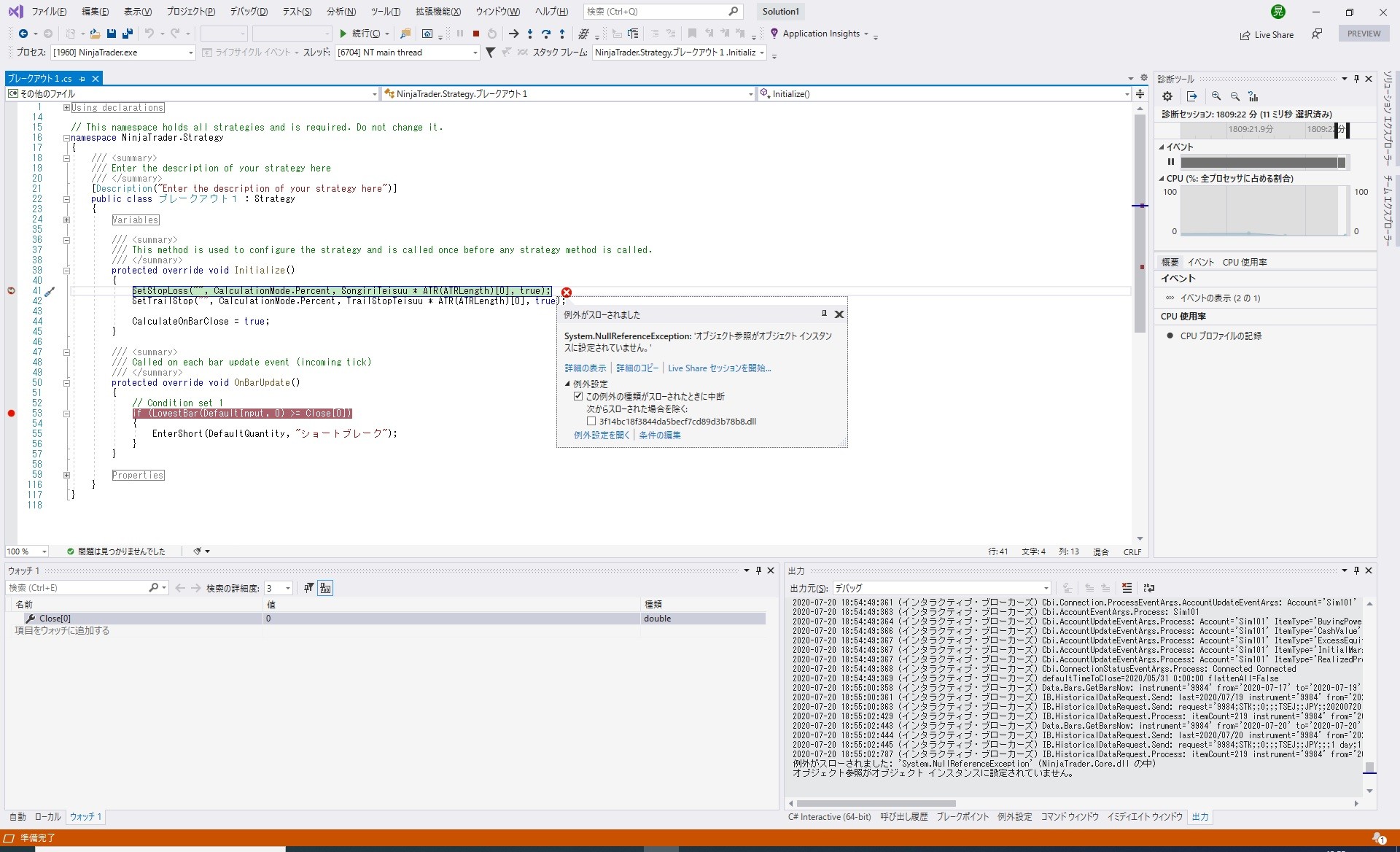This screenshot has height=852, width=1400.
Task: Click the zoom in icon in diagnostics
Action: [x=1216, y=96]
